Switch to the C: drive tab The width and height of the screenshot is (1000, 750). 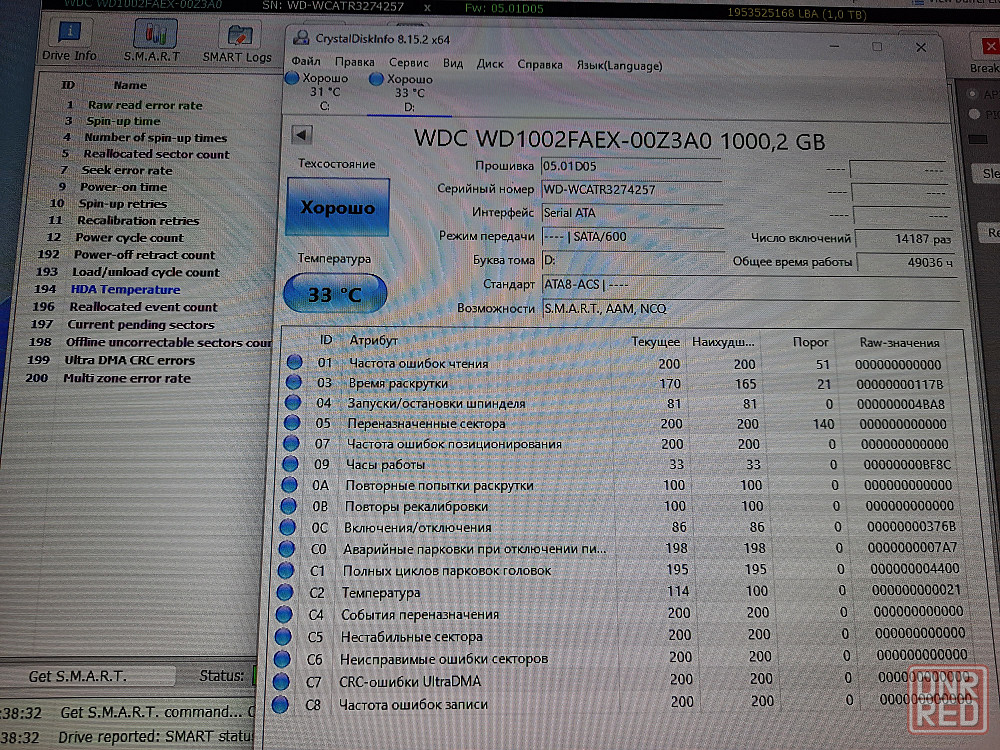(325, 92)
